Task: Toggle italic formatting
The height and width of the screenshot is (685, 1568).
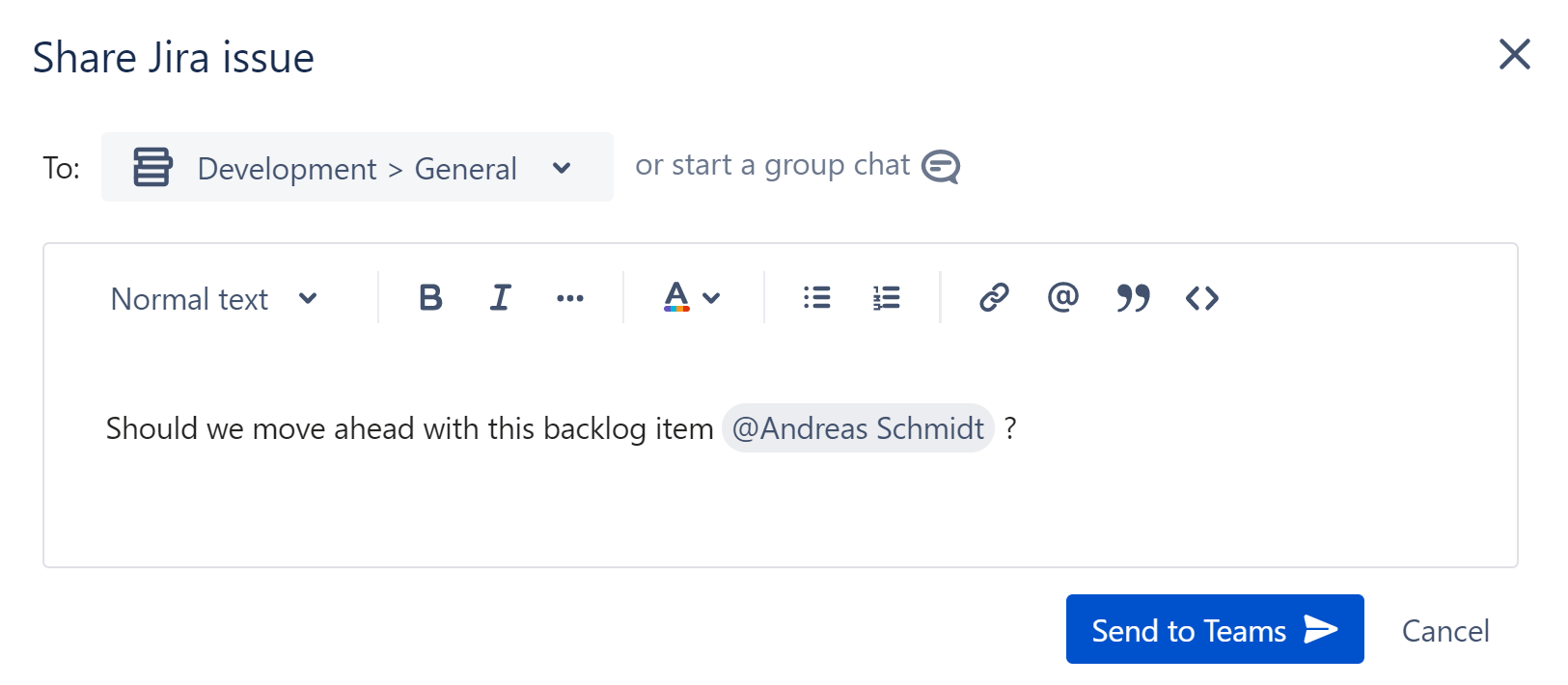Action: pyautogui.click(x=500, y=298)
